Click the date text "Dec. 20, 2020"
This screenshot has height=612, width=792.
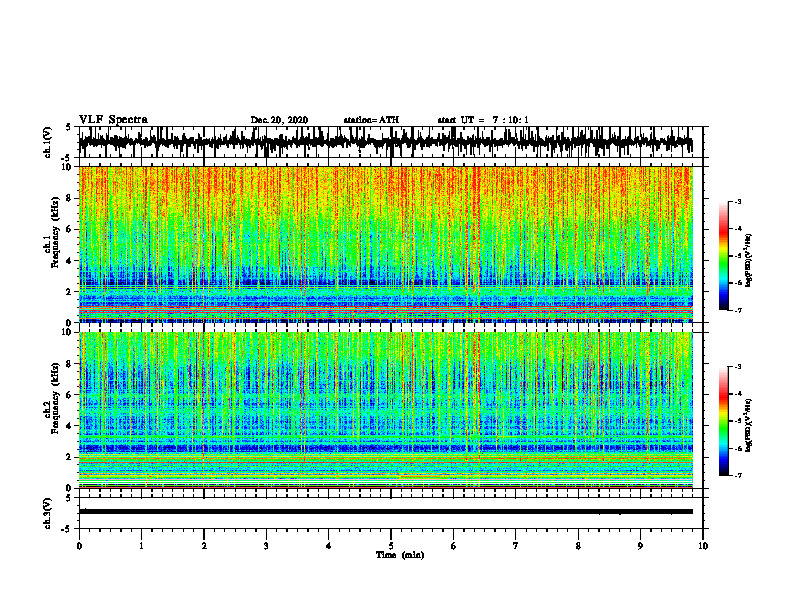coord(279,120)
